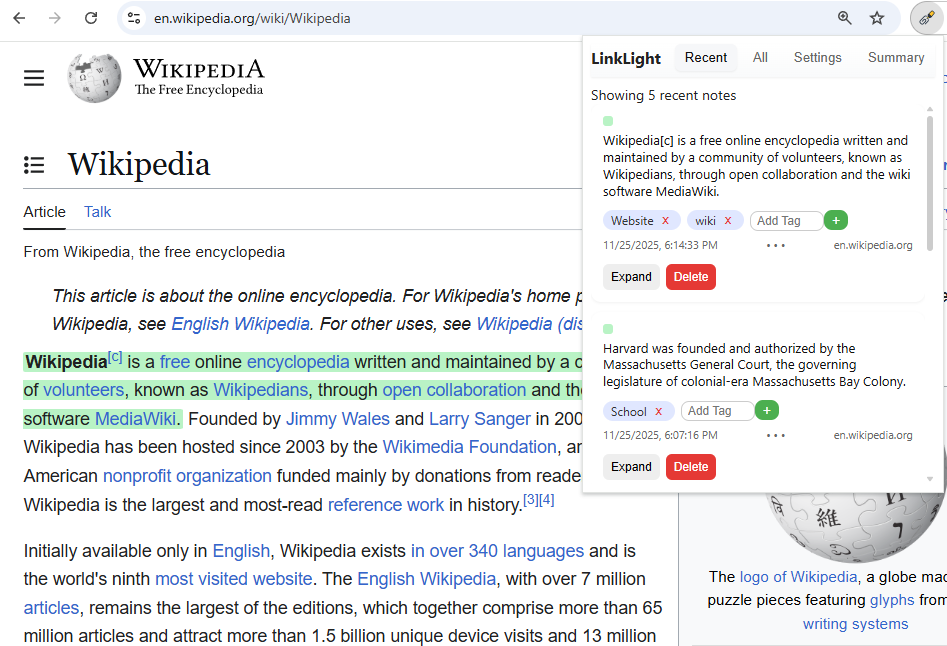The image size is (947, 646).
Task: Remove the Website tag from the note
Action: [668, 220]
